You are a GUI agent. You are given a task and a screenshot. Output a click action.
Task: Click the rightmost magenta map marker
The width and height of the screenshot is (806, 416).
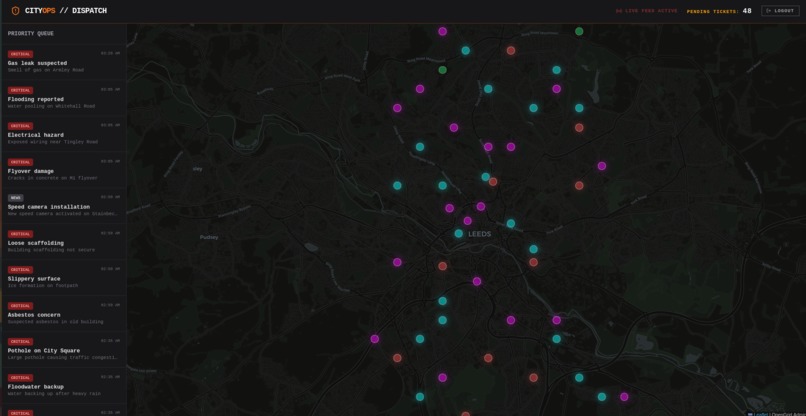tap(624, 396)
